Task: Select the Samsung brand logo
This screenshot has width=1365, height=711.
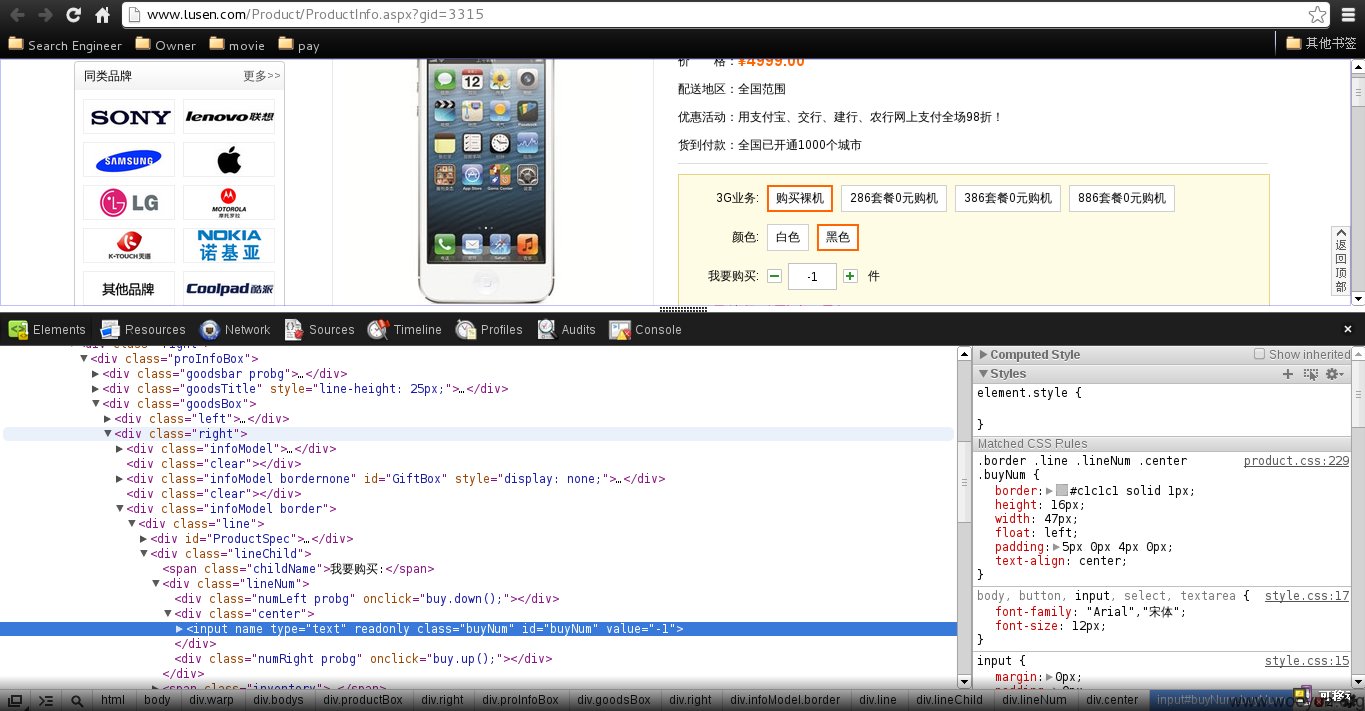Action: click(x=130, y=160)
